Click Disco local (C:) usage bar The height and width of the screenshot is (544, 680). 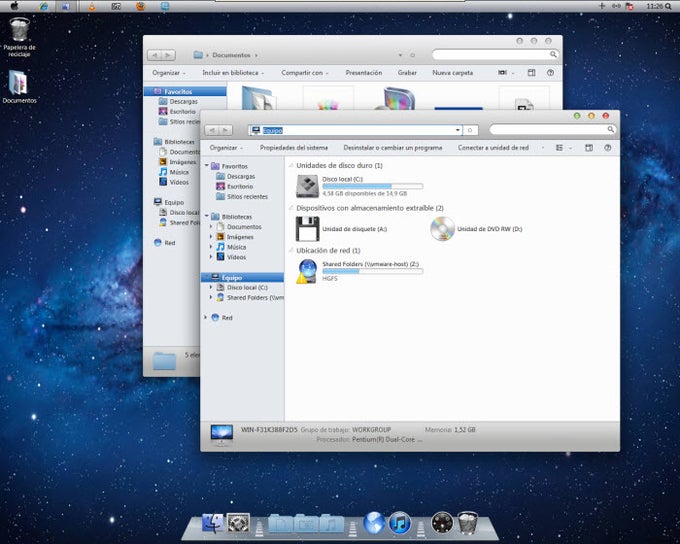(373, 186)
